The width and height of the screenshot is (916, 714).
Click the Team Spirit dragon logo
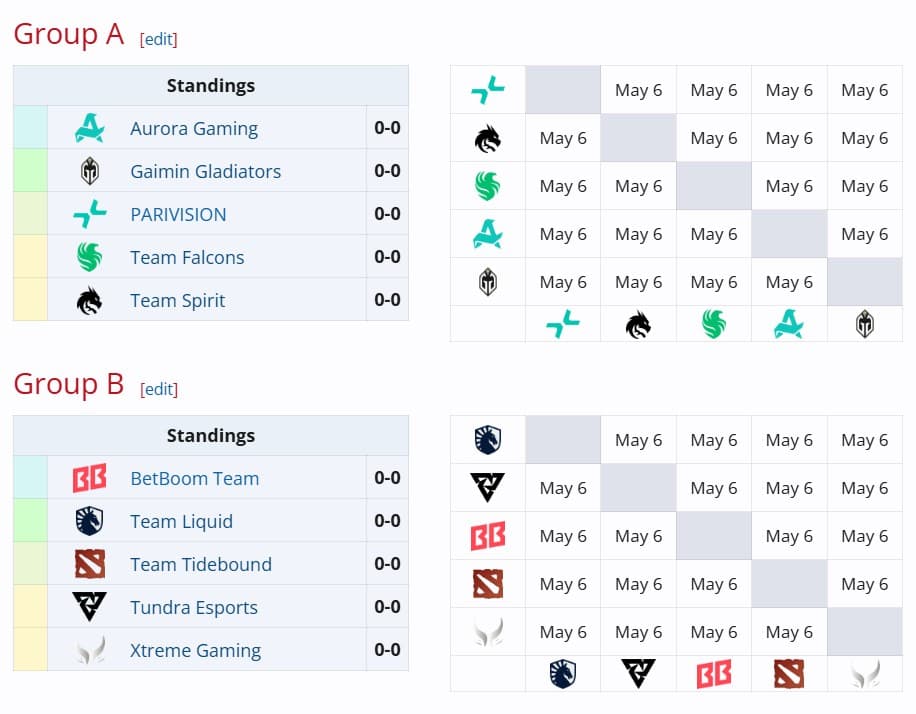pos(89,299)
